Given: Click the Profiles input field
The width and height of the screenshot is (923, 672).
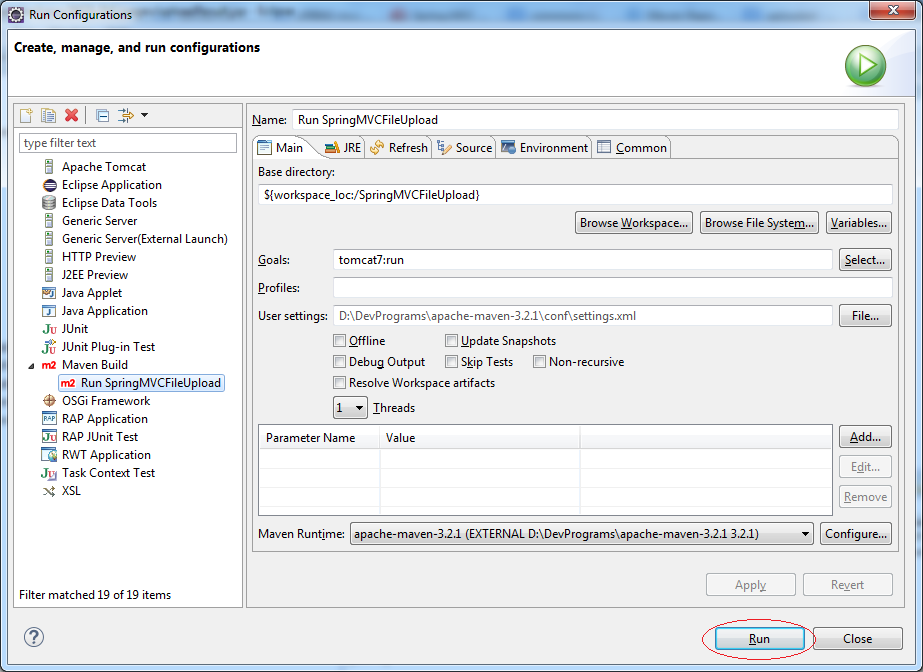Looking at the screenshot, I should pyautogui.click(x=613, y=288).
